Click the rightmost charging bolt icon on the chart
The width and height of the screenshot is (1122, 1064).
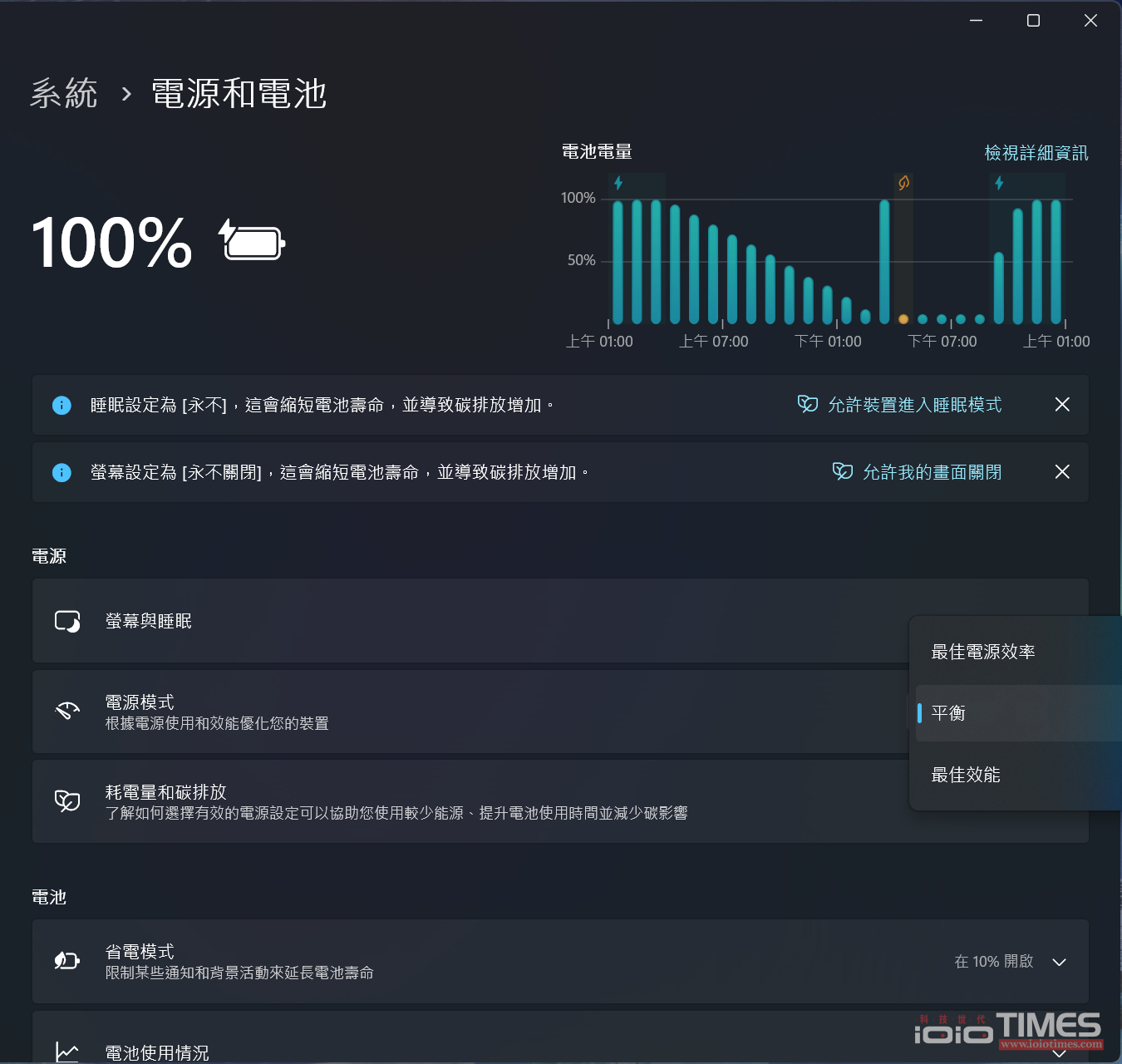999,183
